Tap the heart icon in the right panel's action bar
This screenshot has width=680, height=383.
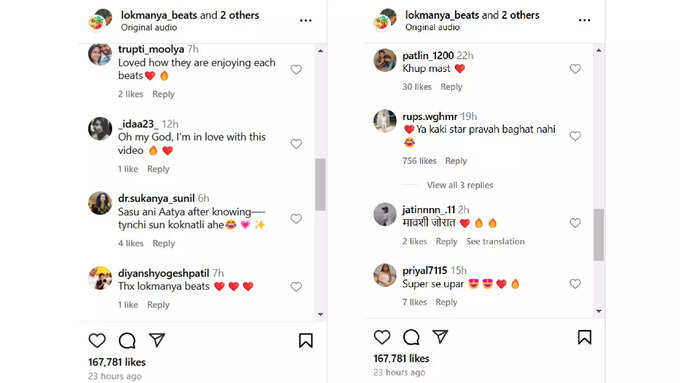[x=382, y=337]
